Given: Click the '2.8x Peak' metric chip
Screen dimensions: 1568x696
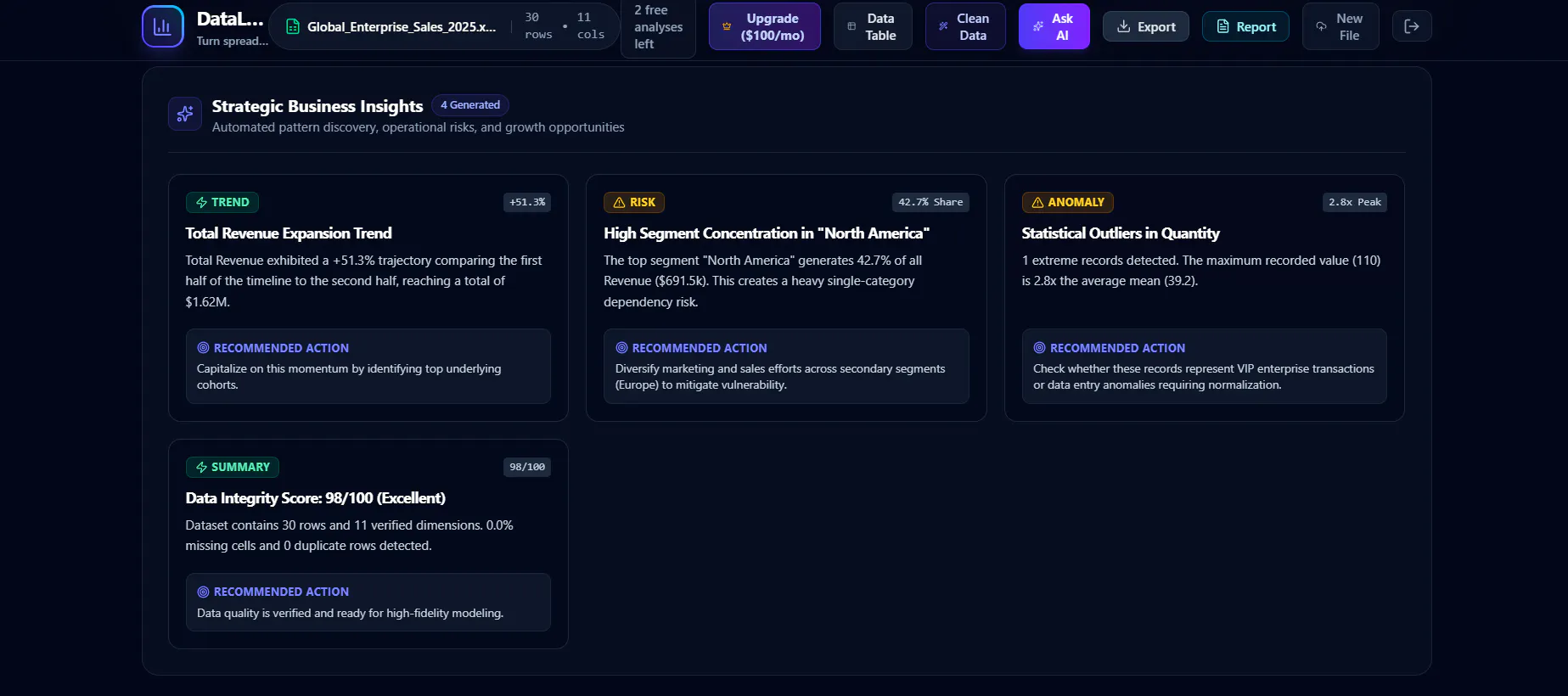Looking at the screenshot, I should 1355,202.
